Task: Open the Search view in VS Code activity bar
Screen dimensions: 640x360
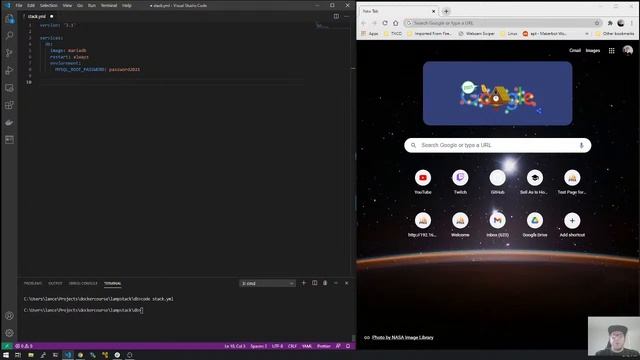Action: (x=9, y=36)
